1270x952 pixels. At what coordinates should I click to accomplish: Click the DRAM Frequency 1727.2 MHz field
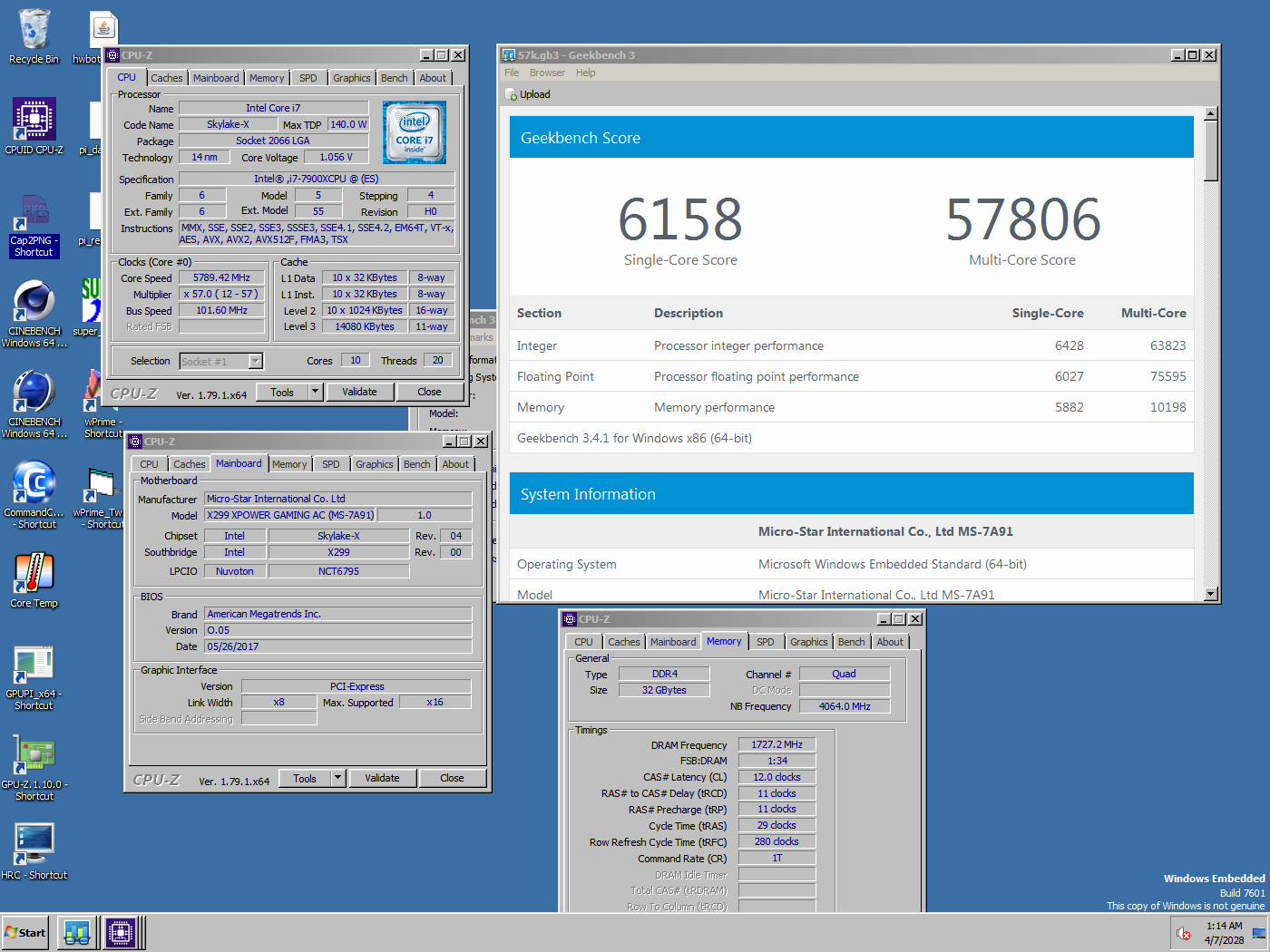(777, 744)
